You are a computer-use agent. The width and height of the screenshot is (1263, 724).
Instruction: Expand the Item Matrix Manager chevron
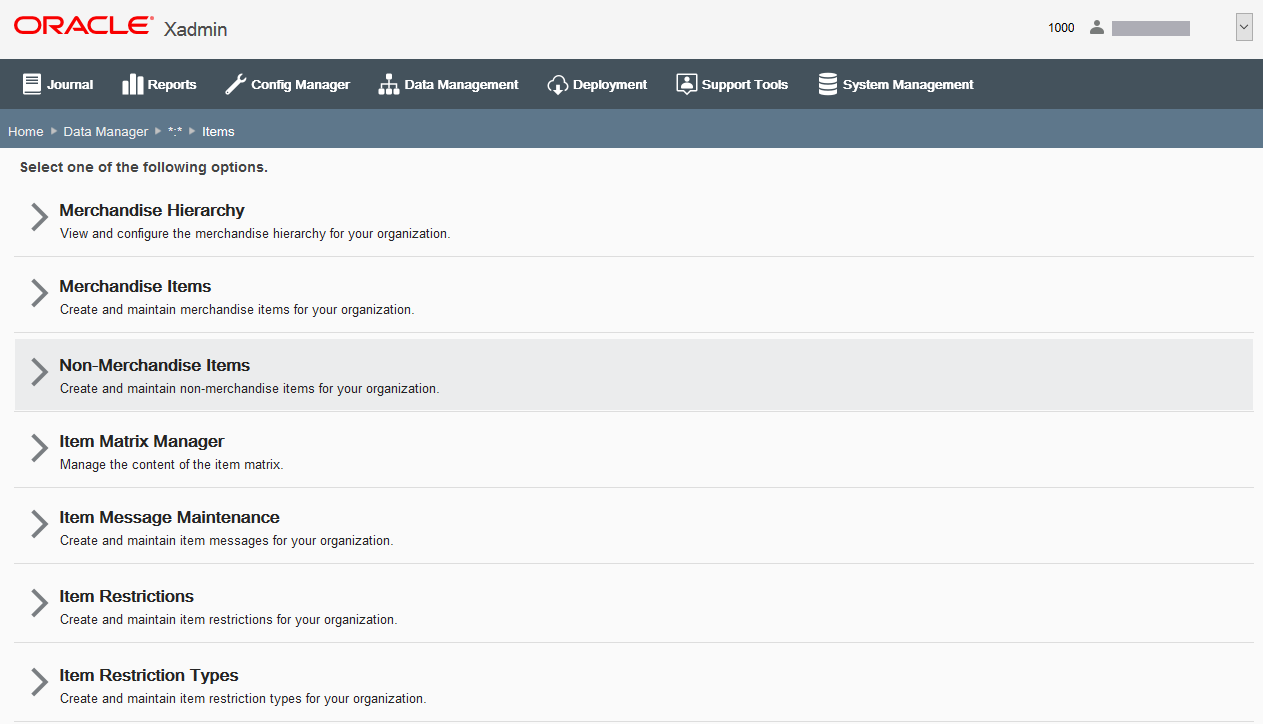coord(37,448)
